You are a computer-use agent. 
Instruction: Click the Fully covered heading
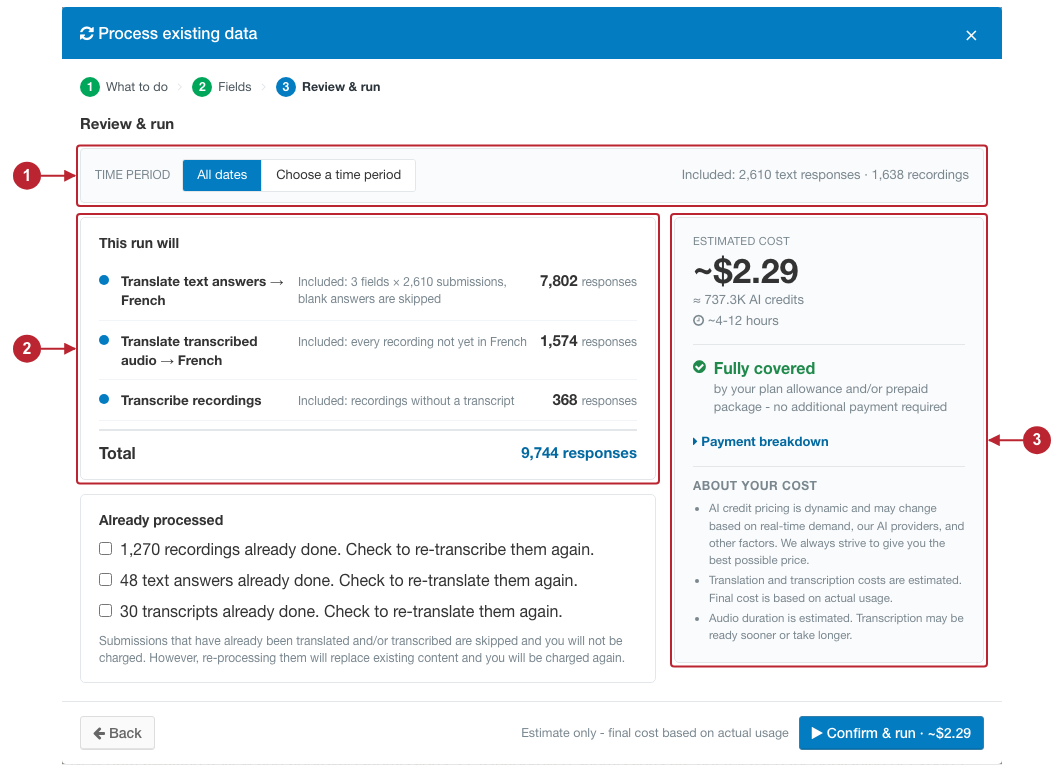click(x=764, y=368)
